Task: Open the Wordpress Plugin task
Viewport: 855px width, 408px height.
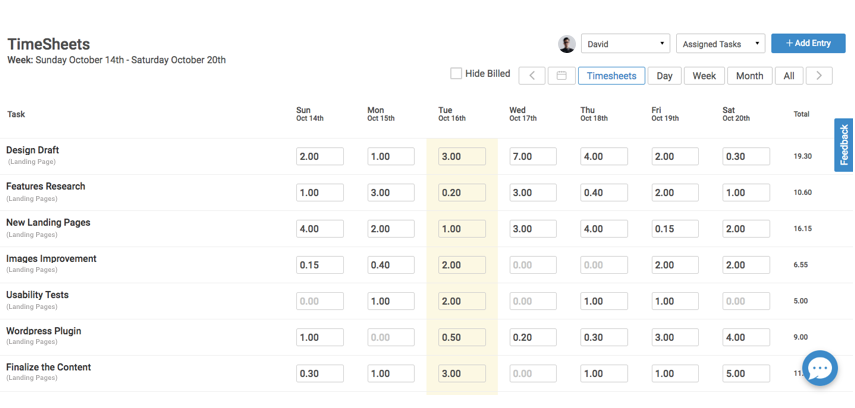Action: [x=43, y=331]
